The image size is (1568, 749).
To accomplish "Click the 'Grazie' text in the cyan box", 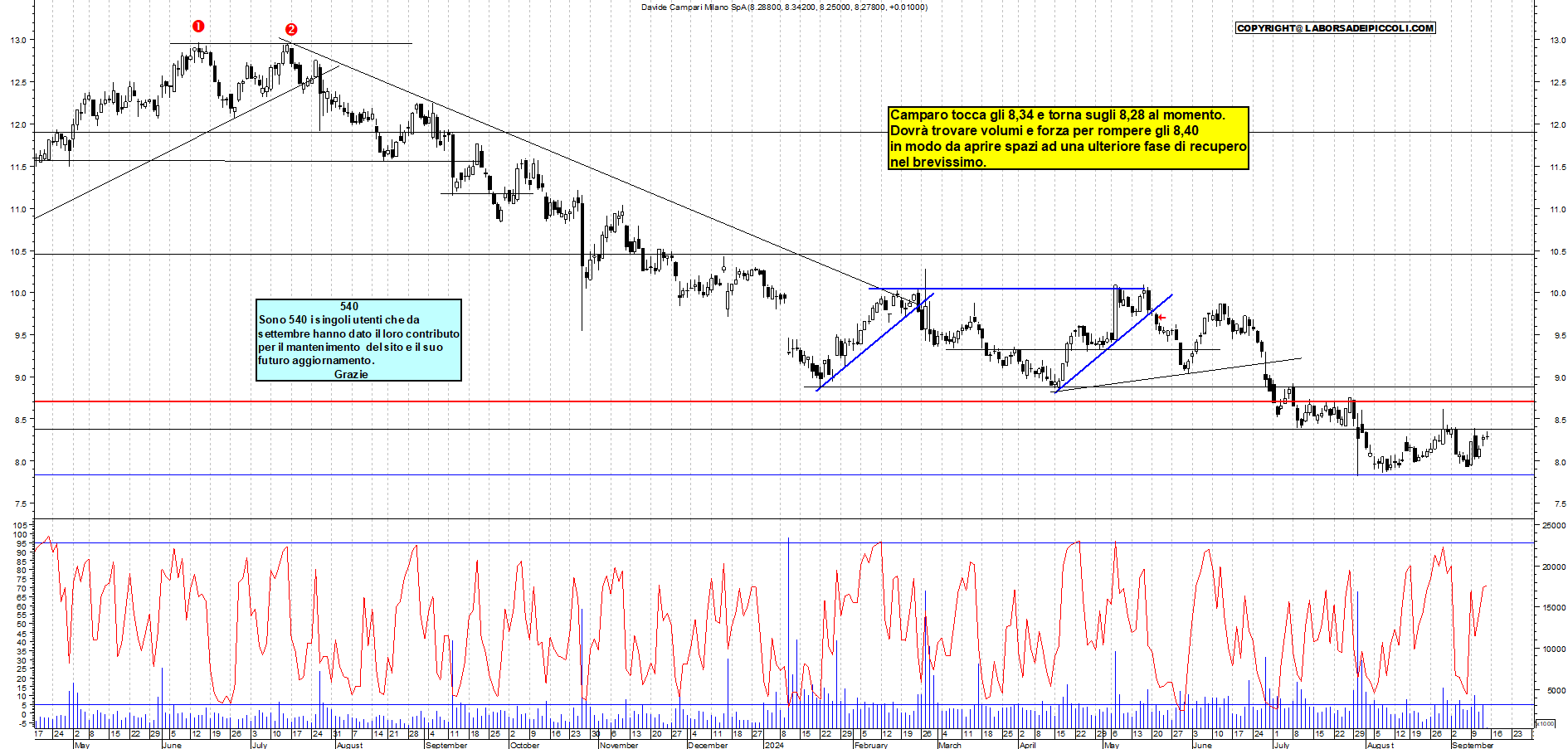I will [x=351, y=375].
